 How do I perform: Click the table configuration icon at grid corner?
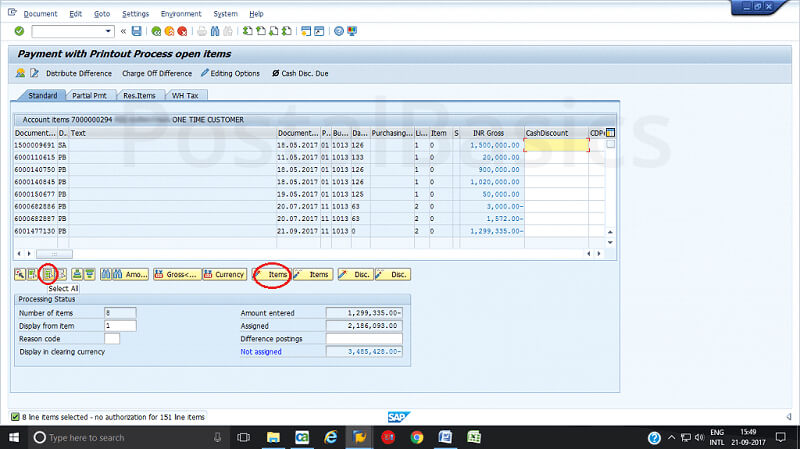[x=610, y=132]
